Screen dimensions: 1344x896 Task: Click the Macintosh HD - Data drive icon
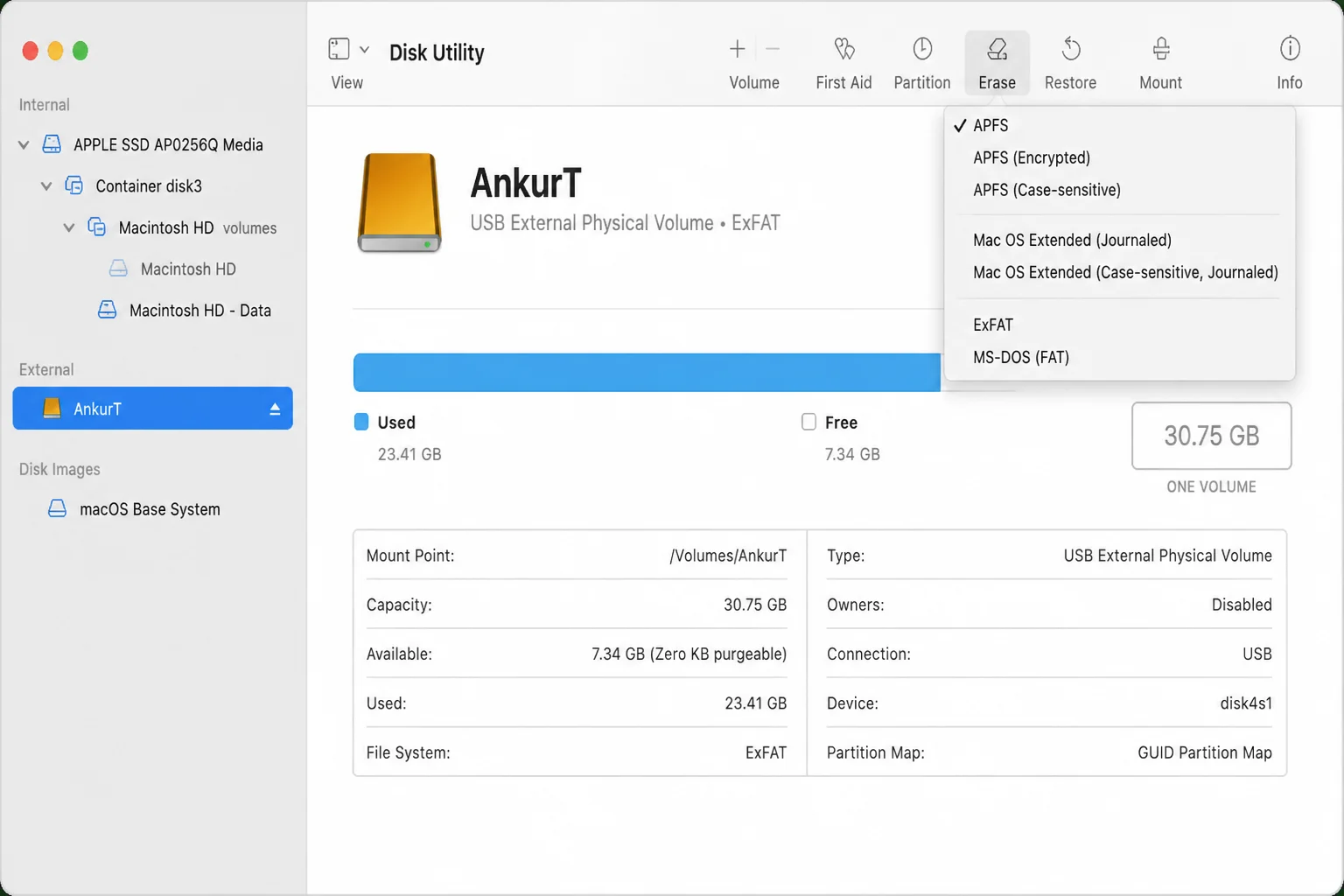coord(107,310)
